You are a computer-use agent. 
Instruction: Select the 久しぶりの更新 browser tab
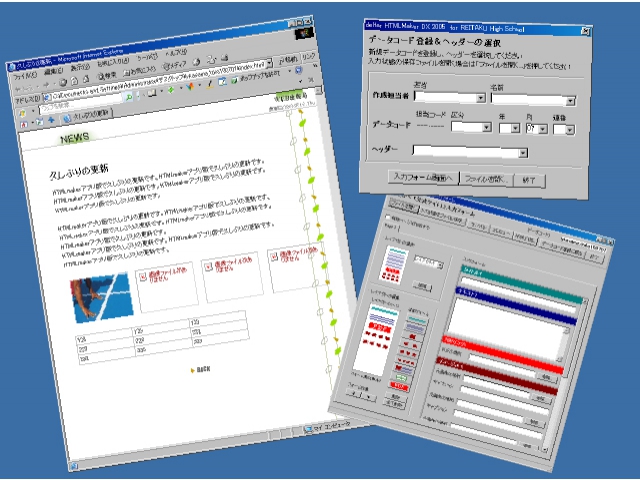pos(87,116)
